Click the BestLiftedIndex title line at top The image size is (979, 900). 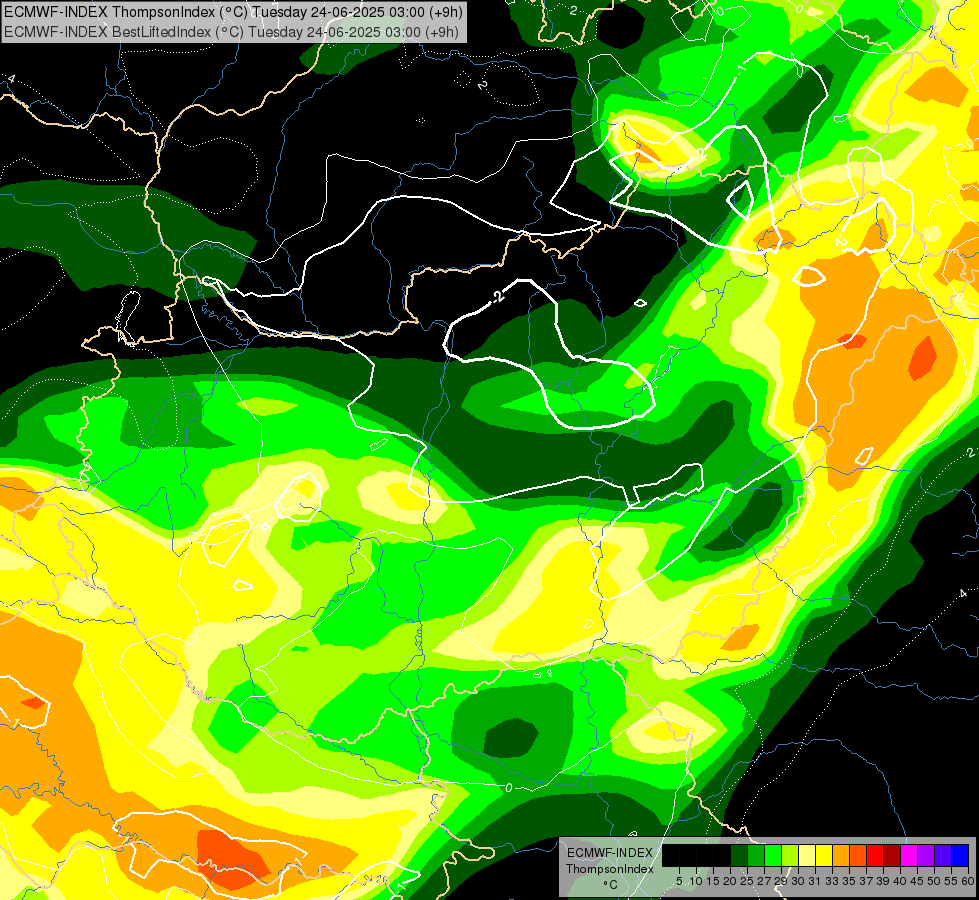pyautogui.click(x=232, y=31)
